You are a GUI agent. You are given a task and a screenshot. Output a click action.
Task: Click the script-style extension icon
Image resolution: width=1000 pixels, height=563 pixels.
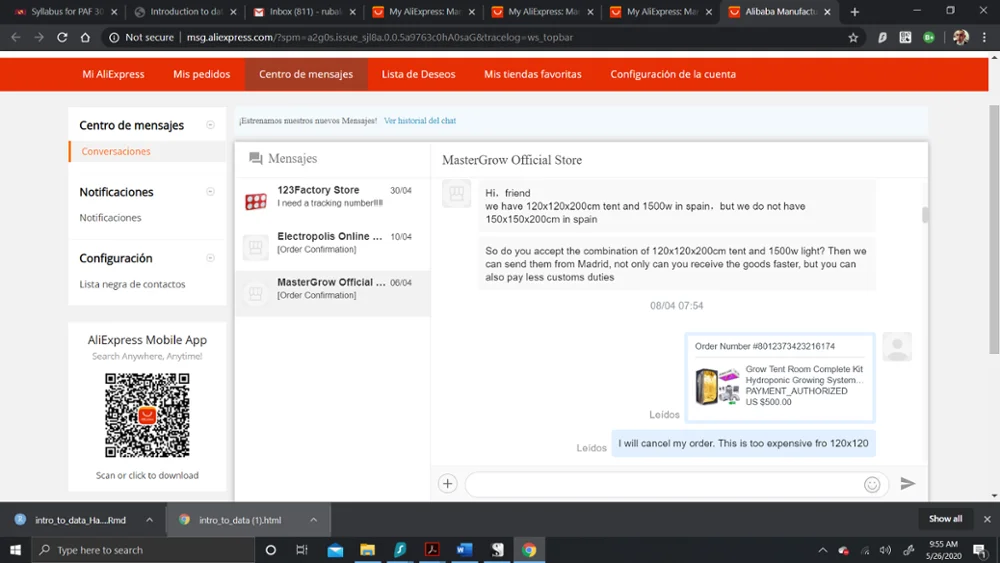pyautogui.click(x=882, y=38)
